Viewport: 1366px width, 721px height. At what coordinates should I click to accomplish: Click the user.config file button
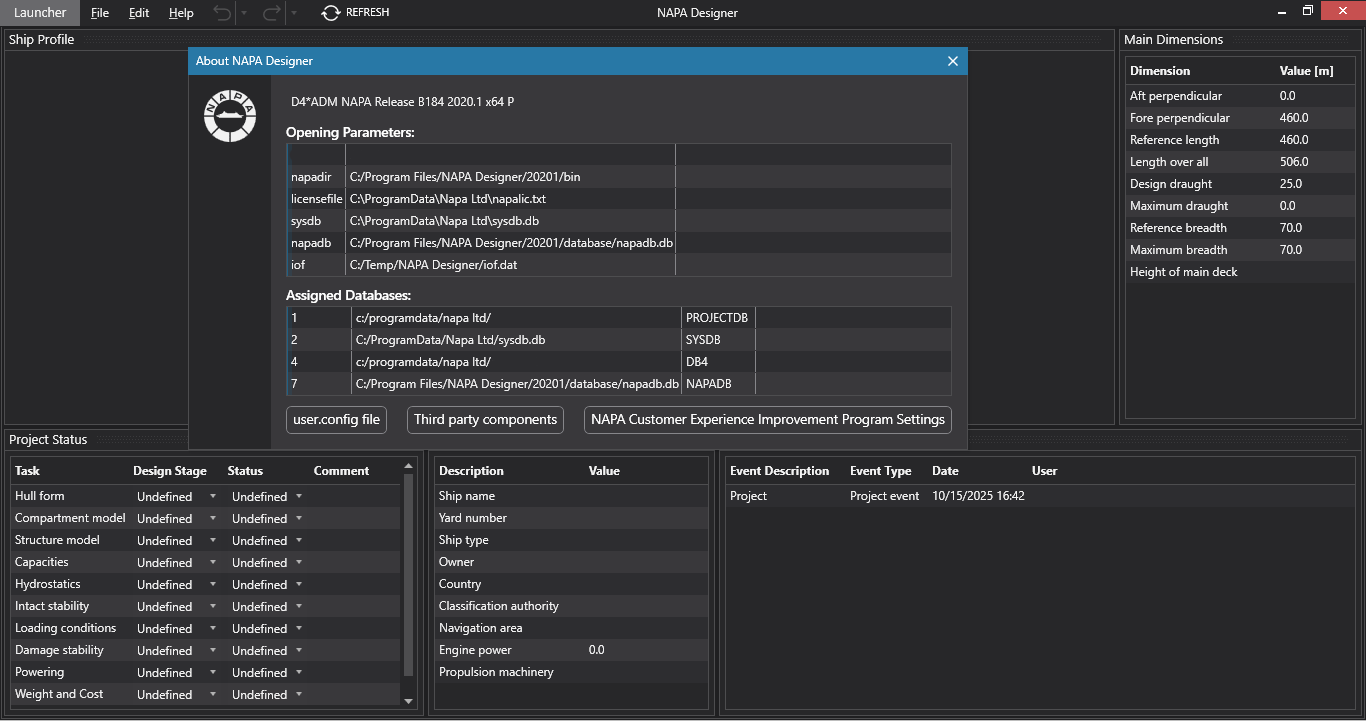pyautogui.click(x=336, y=420)
